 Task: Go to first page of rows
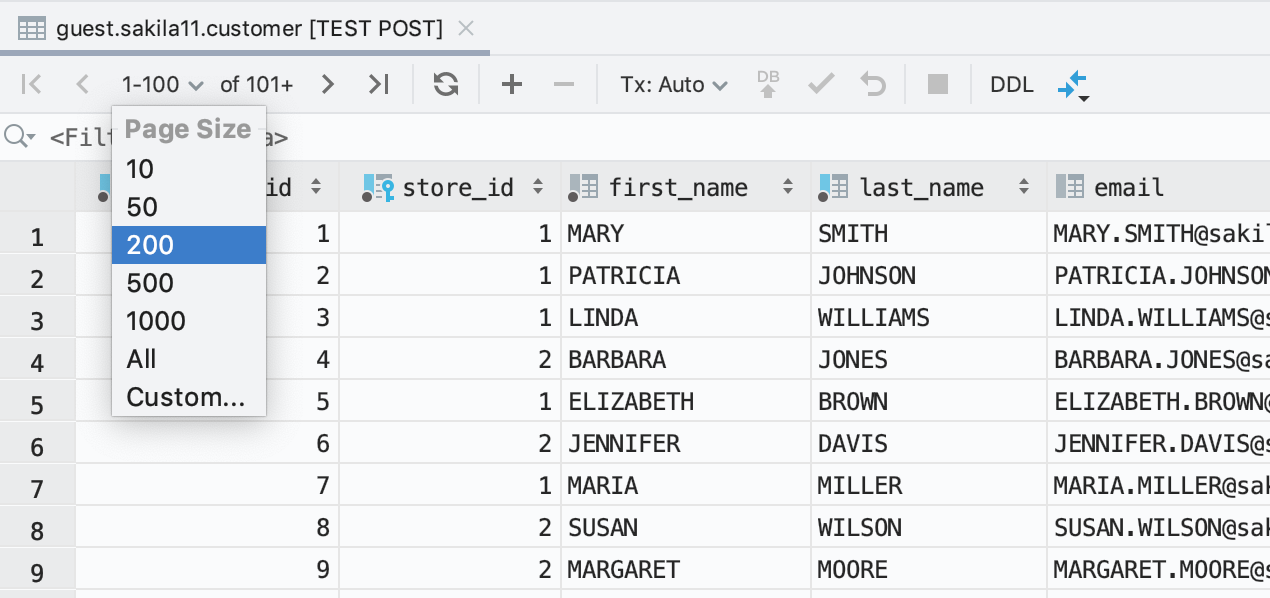pyautogui.click(x=32, y=85)
